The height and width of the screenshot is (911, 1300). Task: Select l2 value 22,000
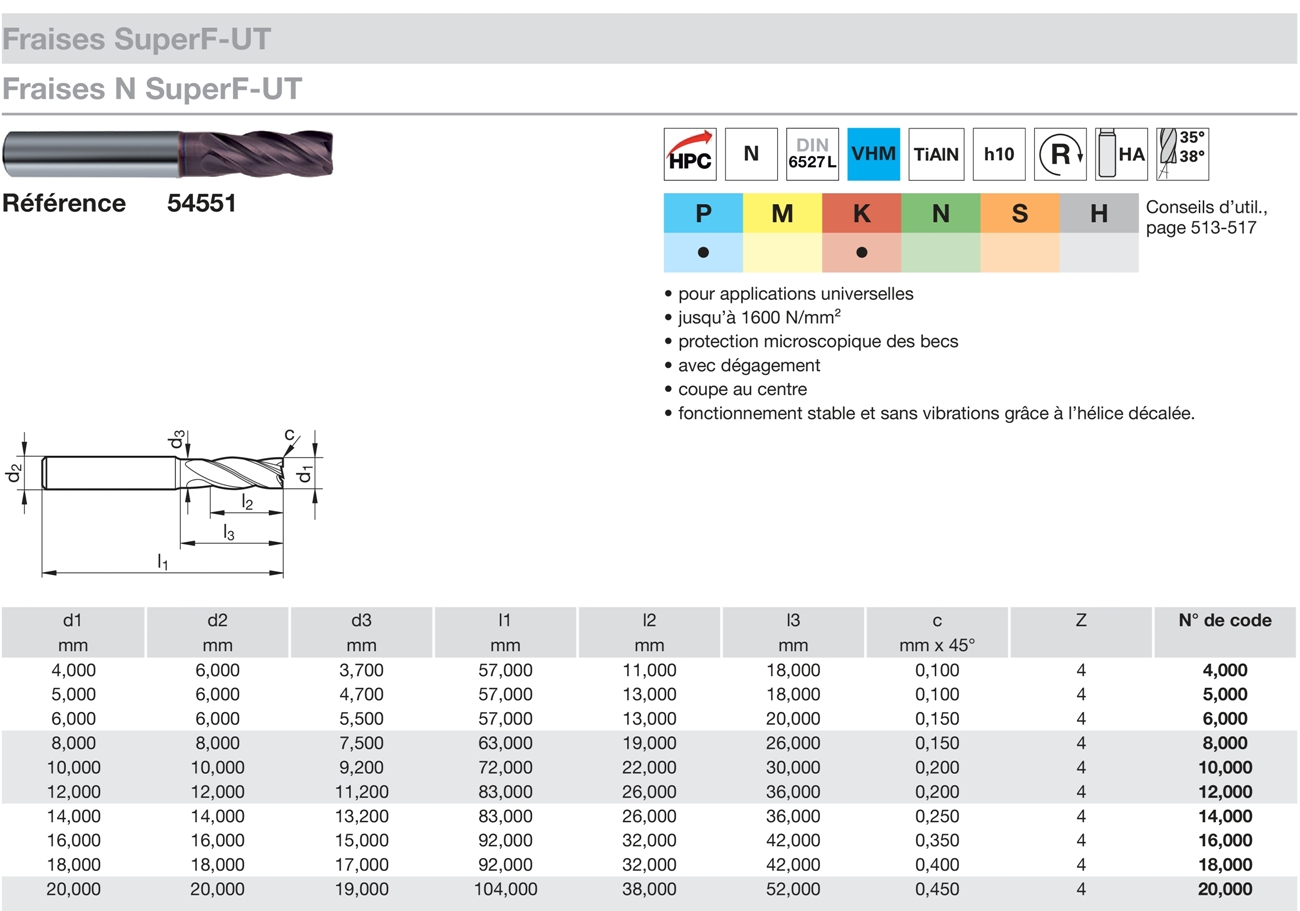pyautogui.click(x=649, y=767)
